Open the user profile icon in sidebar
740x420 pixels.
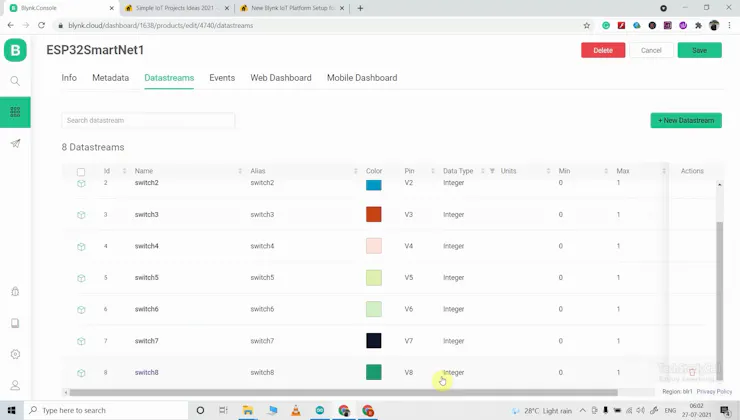(15, 385)
